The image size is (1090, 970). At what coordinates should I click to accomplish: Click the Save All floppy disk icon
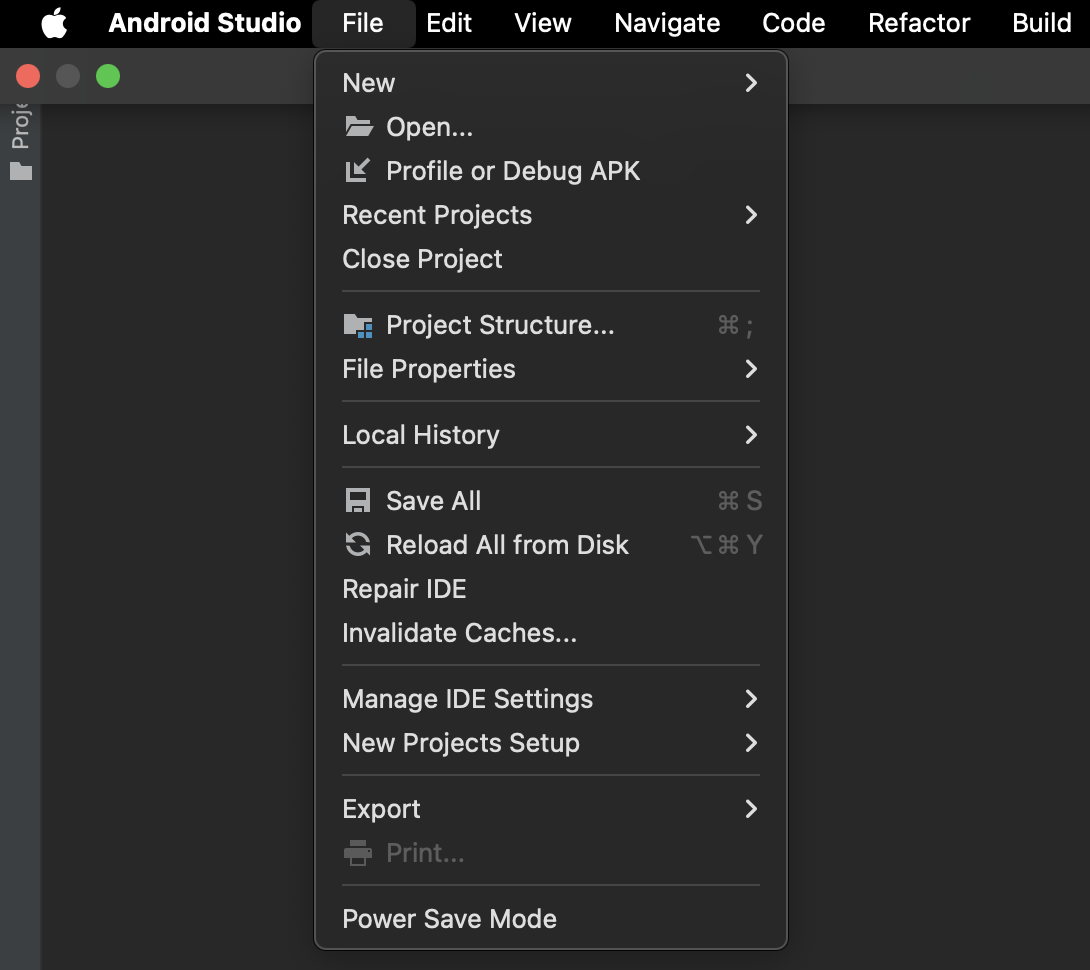[358, 501]
